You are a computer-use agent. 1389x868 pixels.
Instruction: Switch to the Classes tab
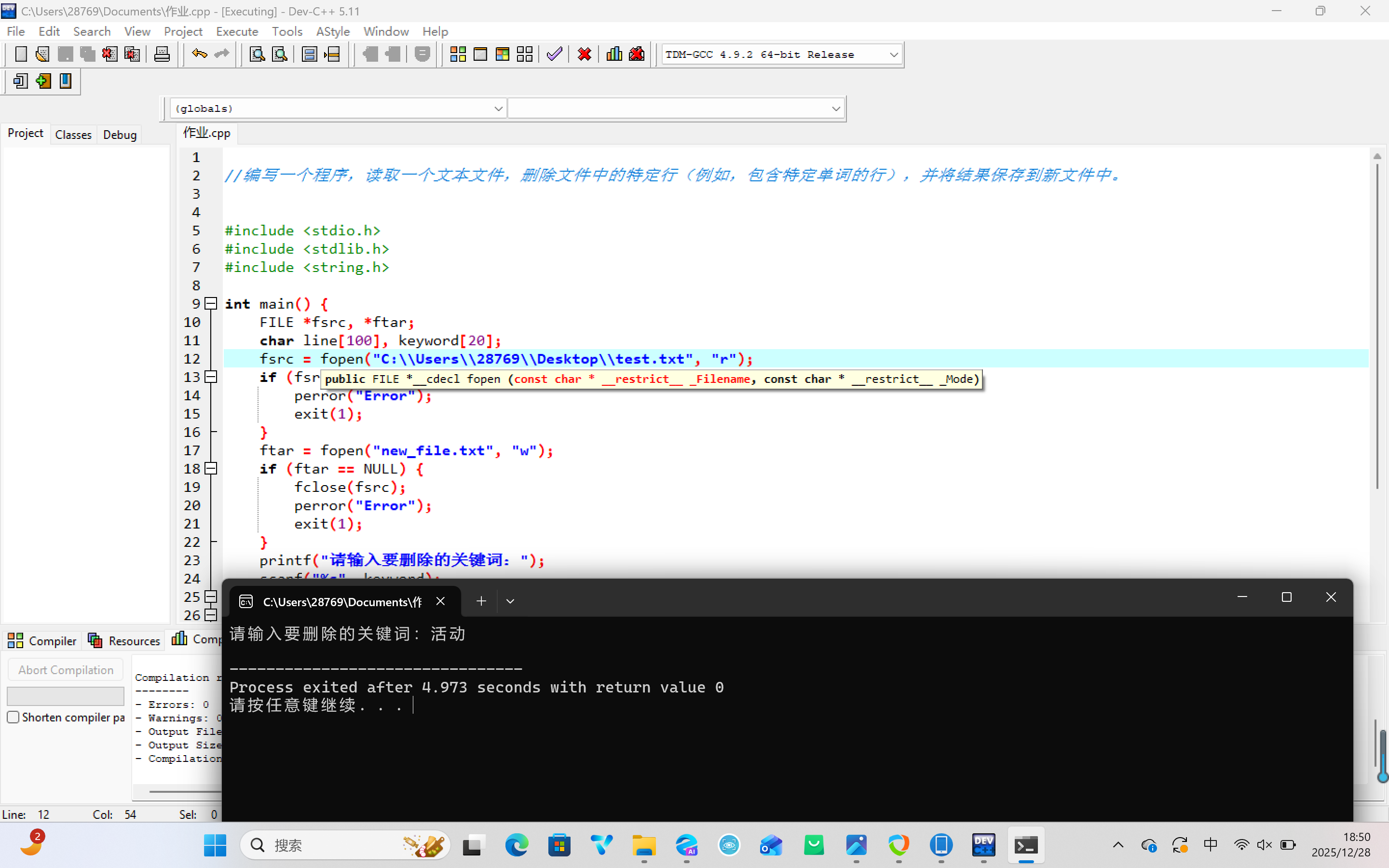pos(73,135)
